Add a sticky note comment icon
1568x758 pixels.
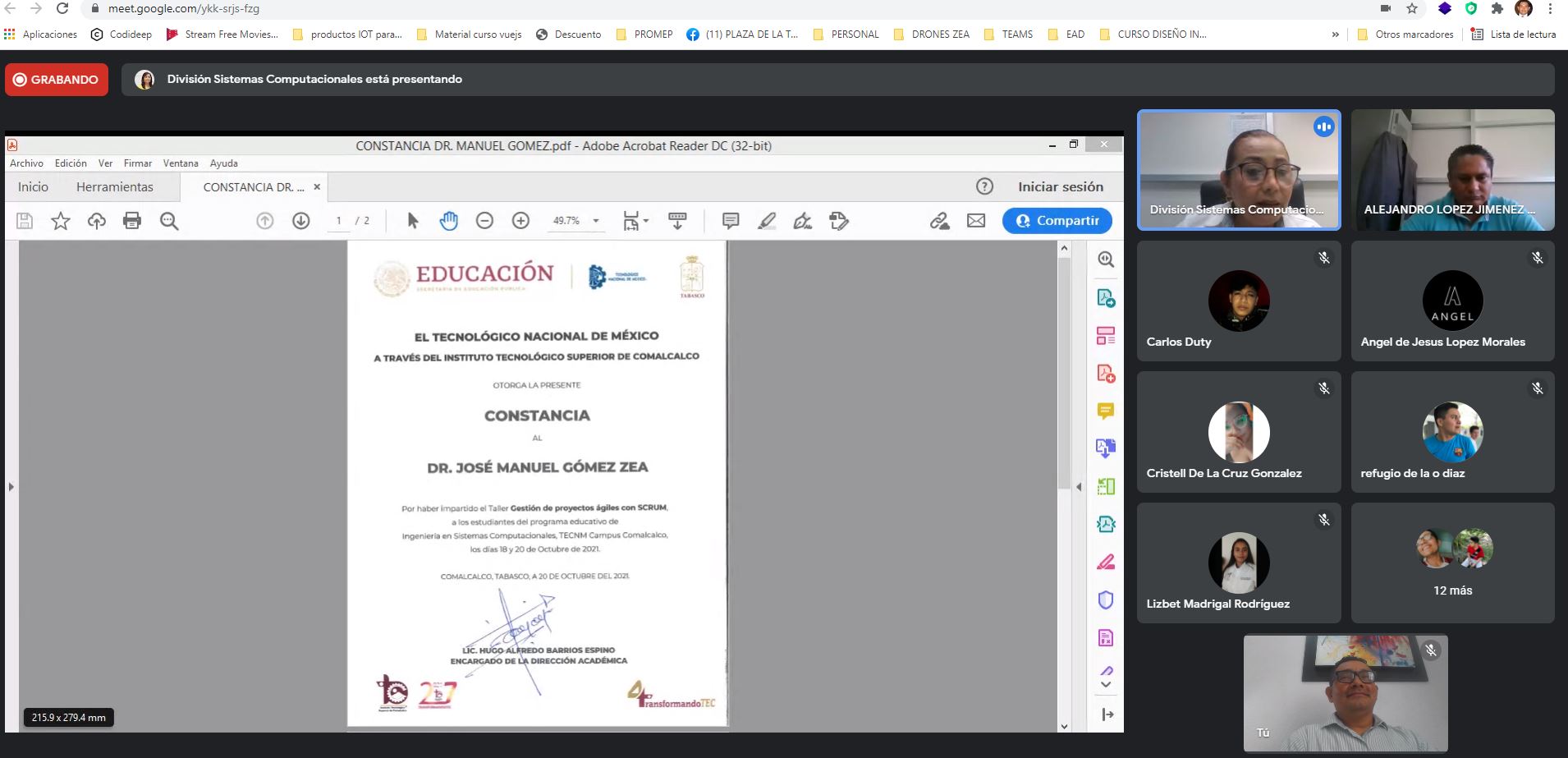[x=730, y=221]
